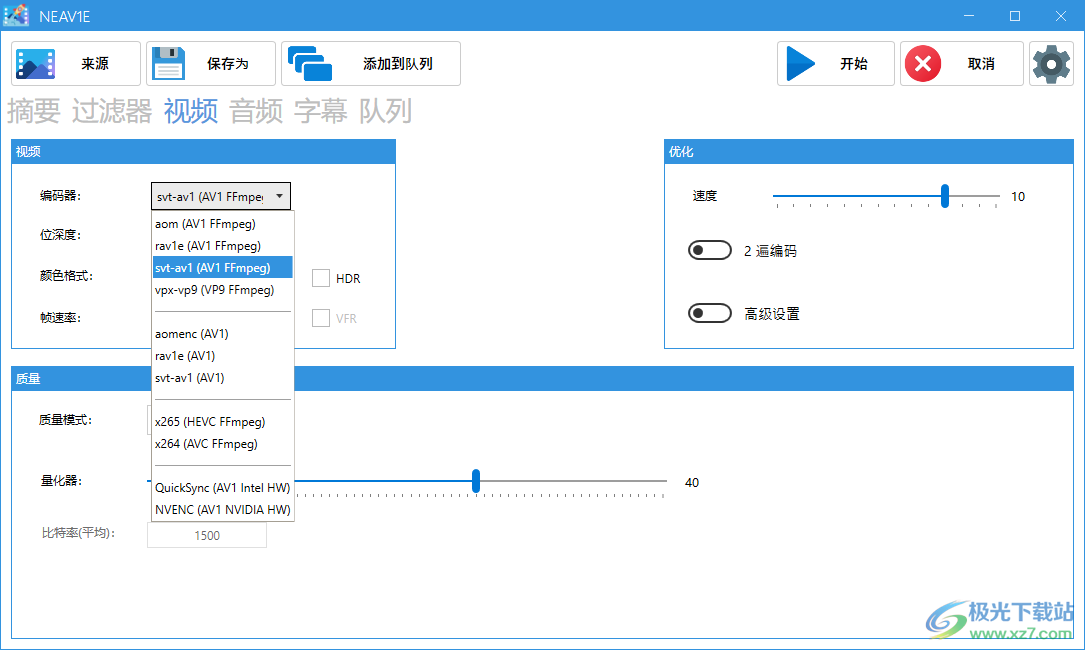
Task: Enable the HDR checkbox
Action: pyautogui.click(x=320, y=278)
